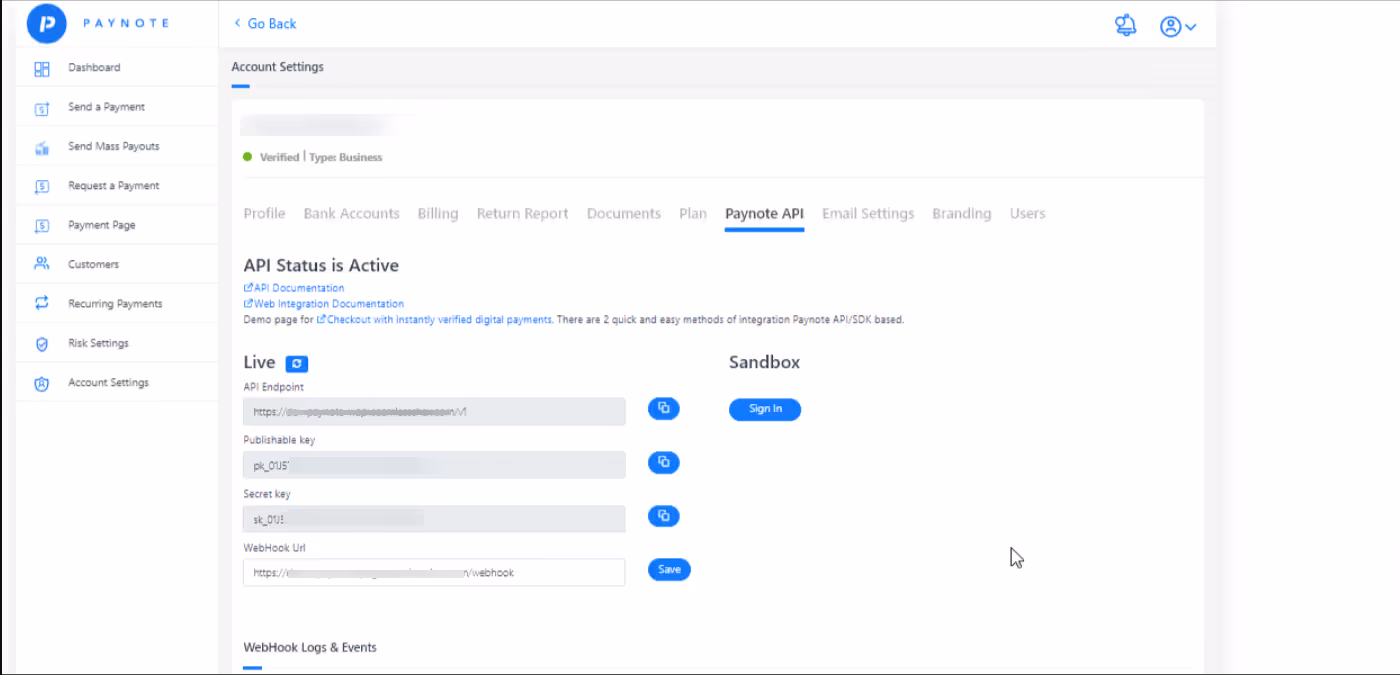The width and height of the screenshot is (1400, 675).
Task: Click the Paynote logo icon
Action: click(46, 23)
